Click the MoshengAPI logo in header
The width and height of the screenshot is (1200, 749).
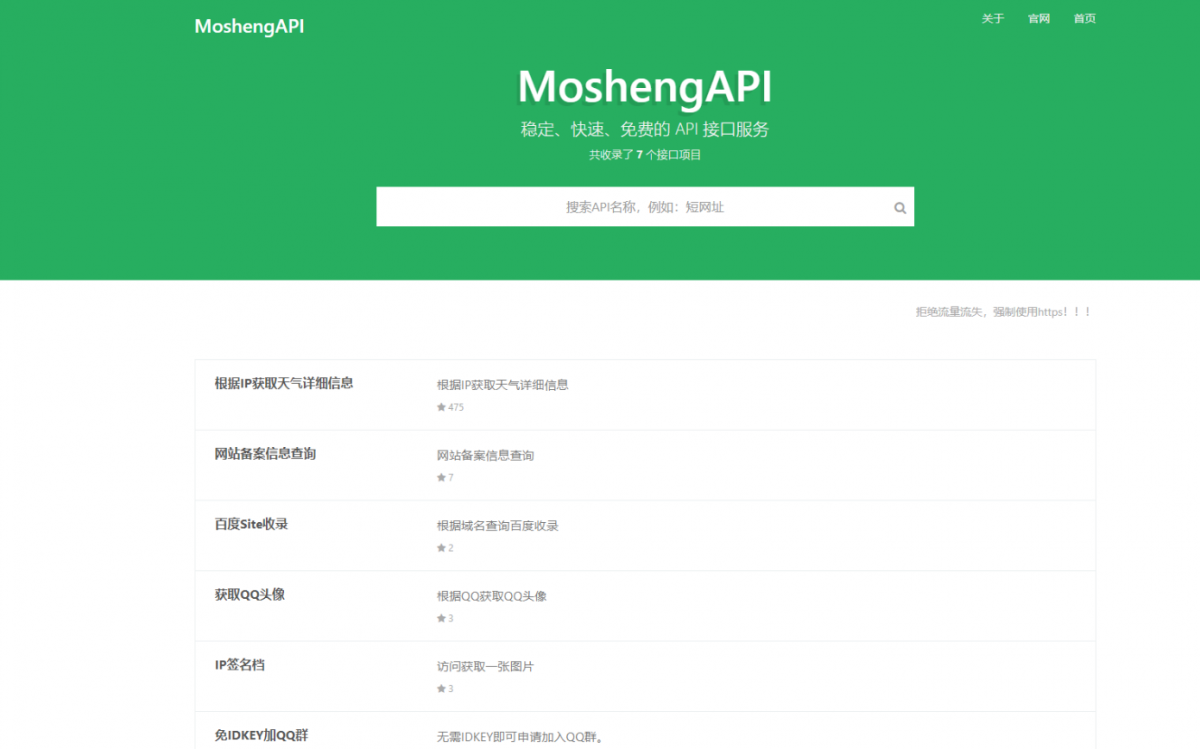point(249,26)
